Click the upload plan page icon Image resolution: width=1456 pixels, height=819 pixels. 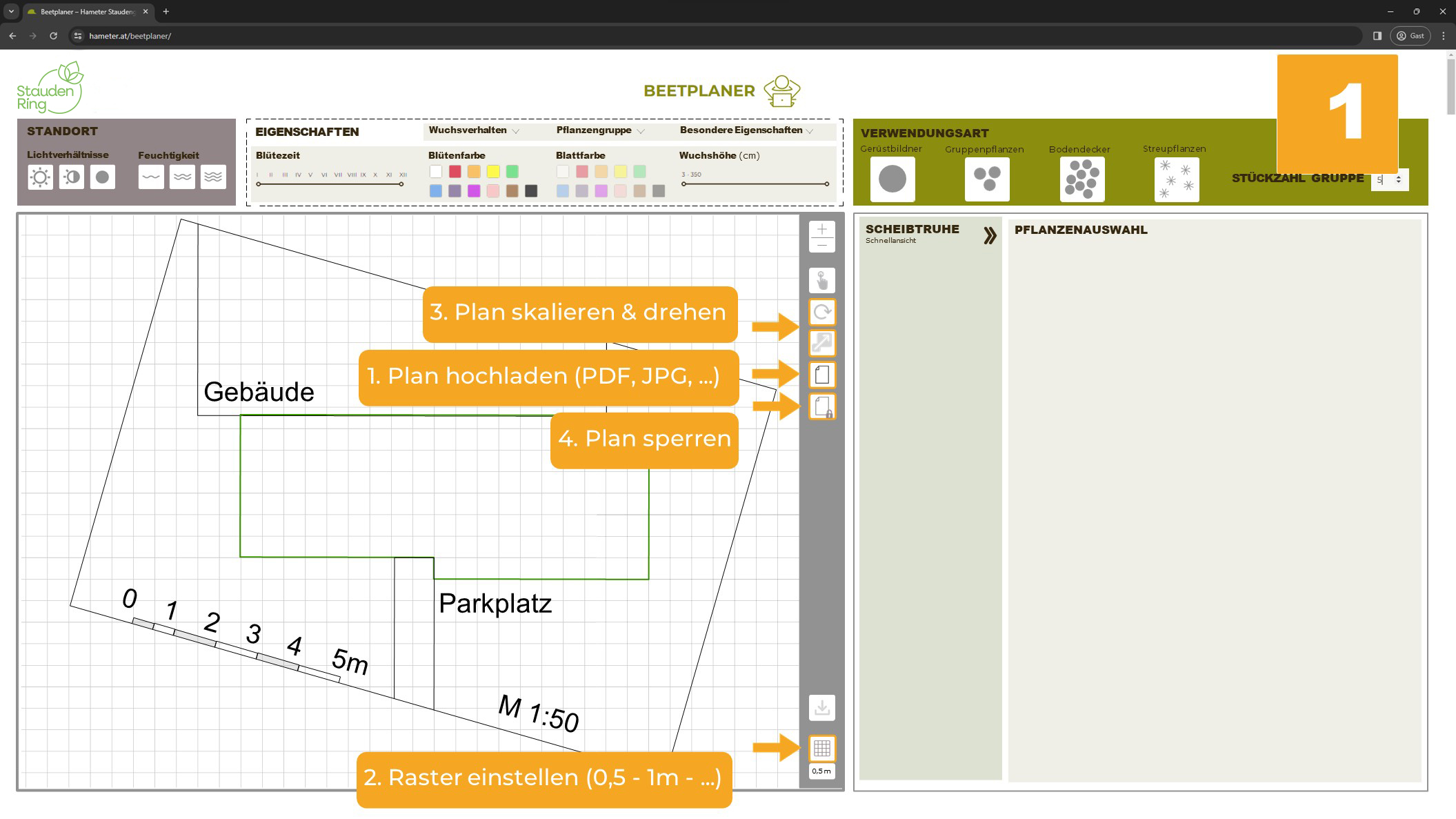(821, 375)
